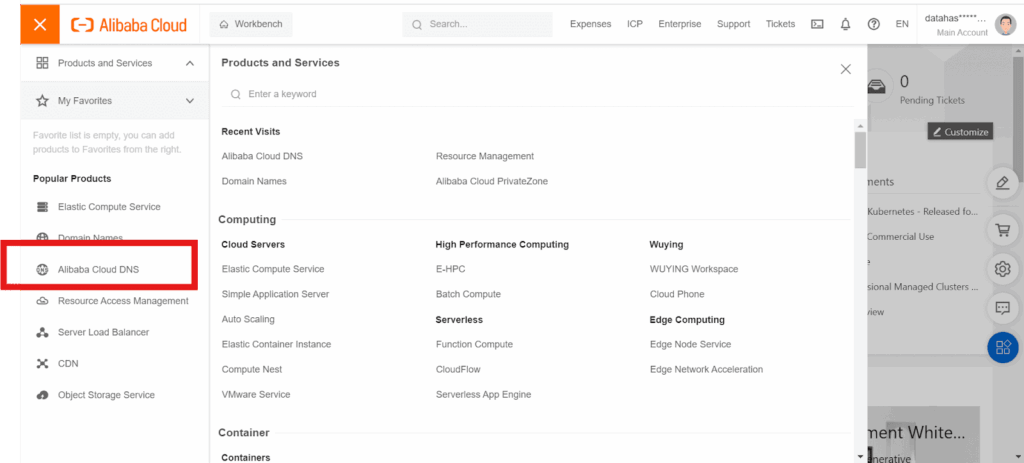
Task: Open the Support menu
Action: point(733,24)
